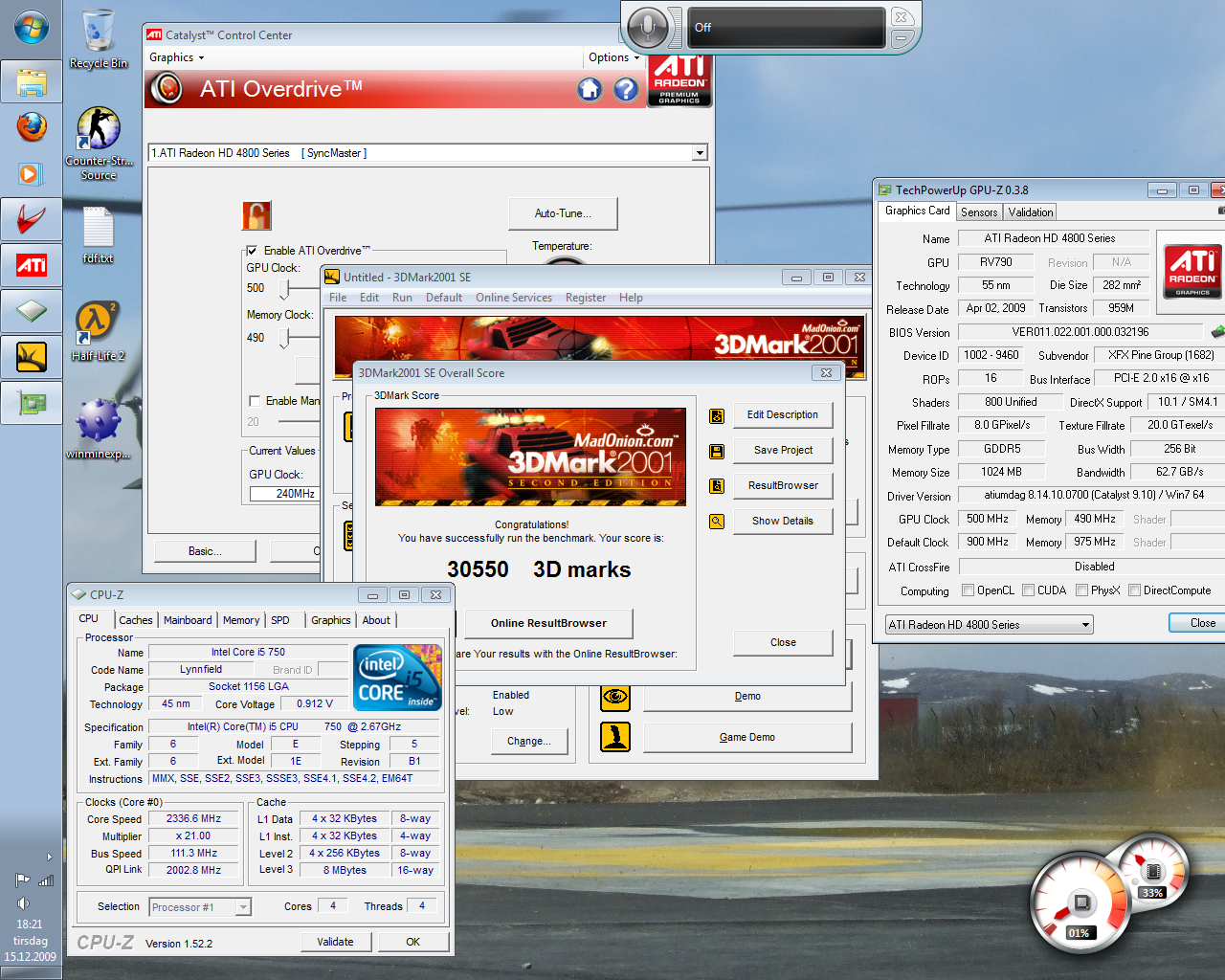This screenshot has width=1225, height=980.
Task: Click the Show Details magnifier icon
Action: pos(716,522)
